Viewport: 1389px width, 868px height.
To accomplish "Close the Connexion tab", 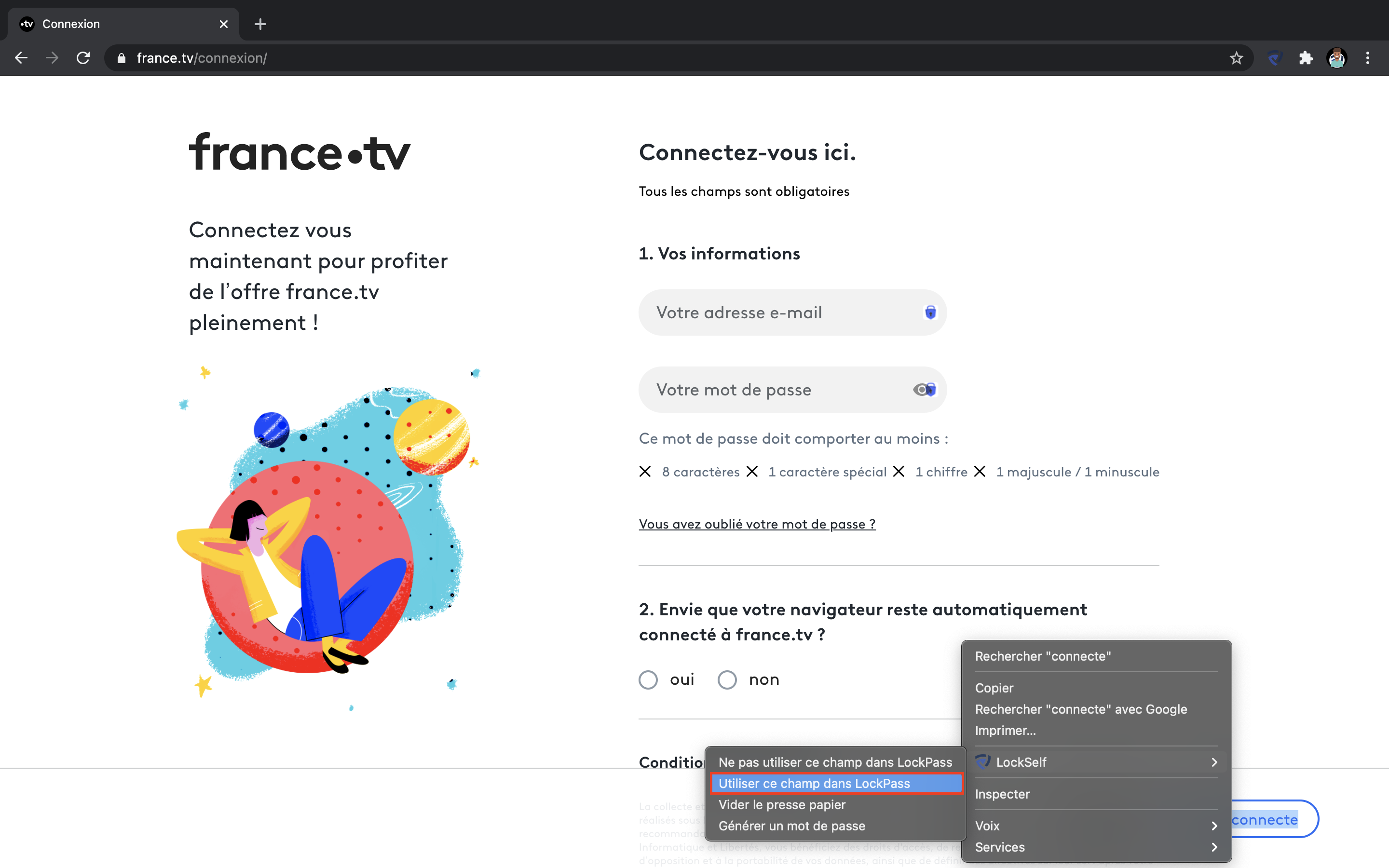I will [x=223, y=24].
